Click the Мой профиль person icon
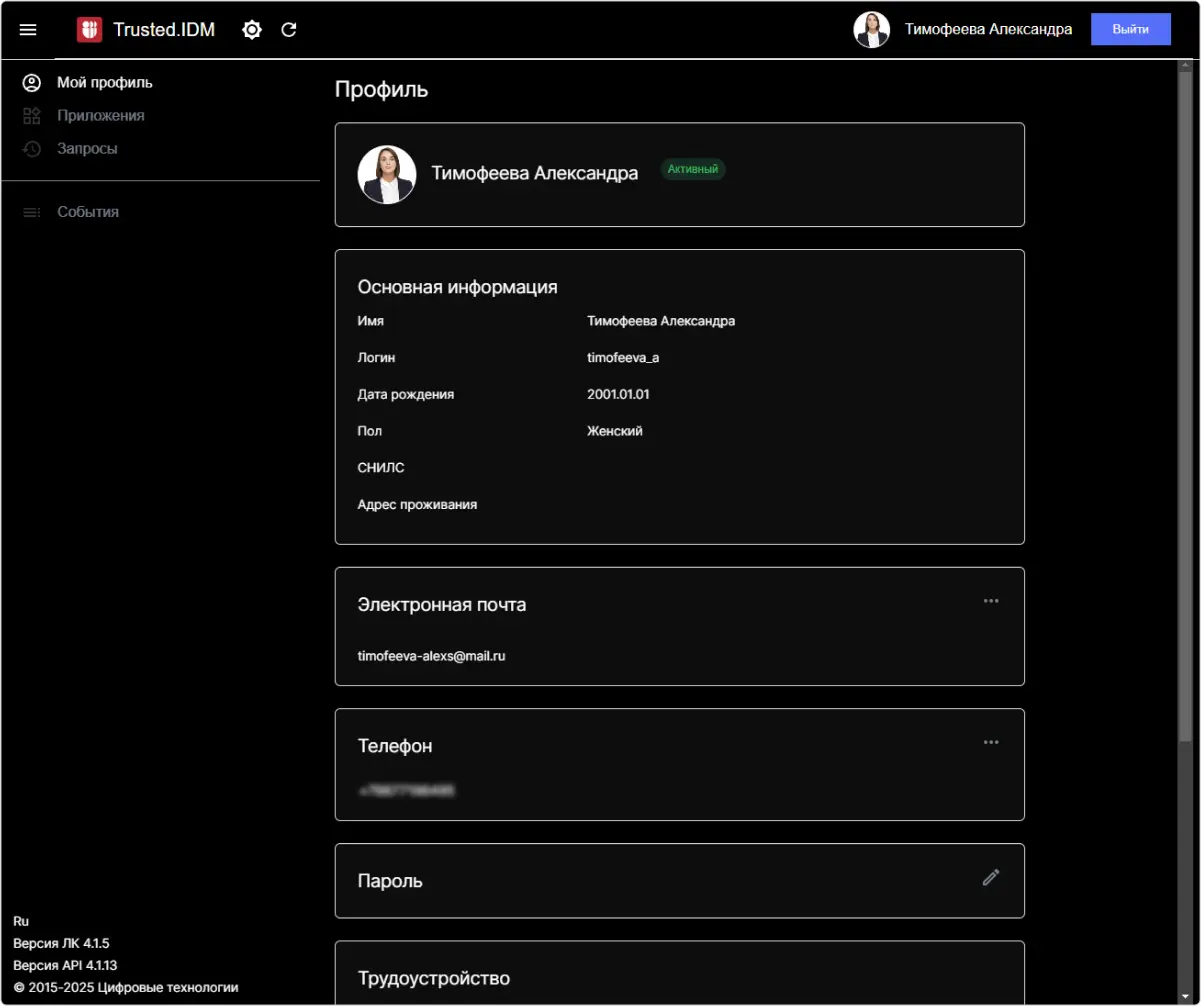Screen dimensions: 1201x1006 [32, 83]
